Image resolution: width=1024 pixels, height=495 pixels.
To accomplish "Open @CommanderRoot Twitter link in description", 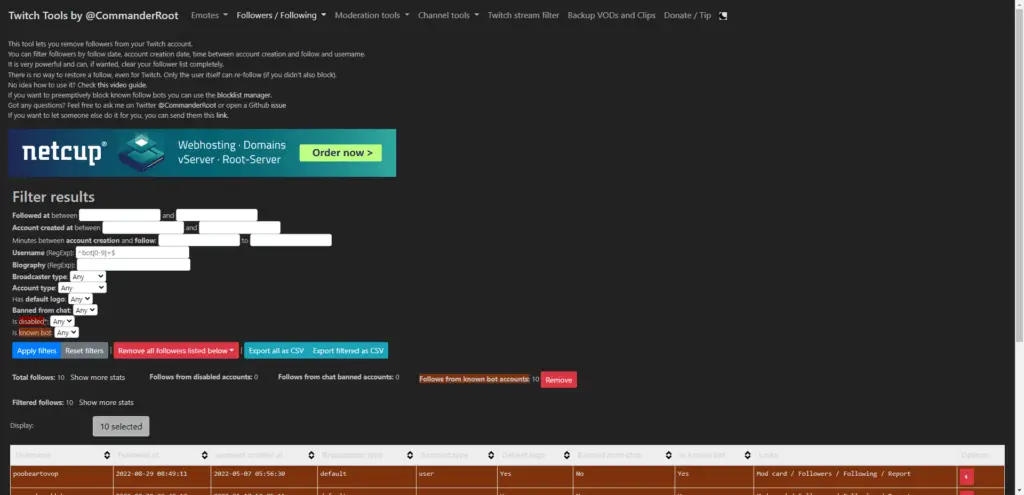I will point(187,105).
